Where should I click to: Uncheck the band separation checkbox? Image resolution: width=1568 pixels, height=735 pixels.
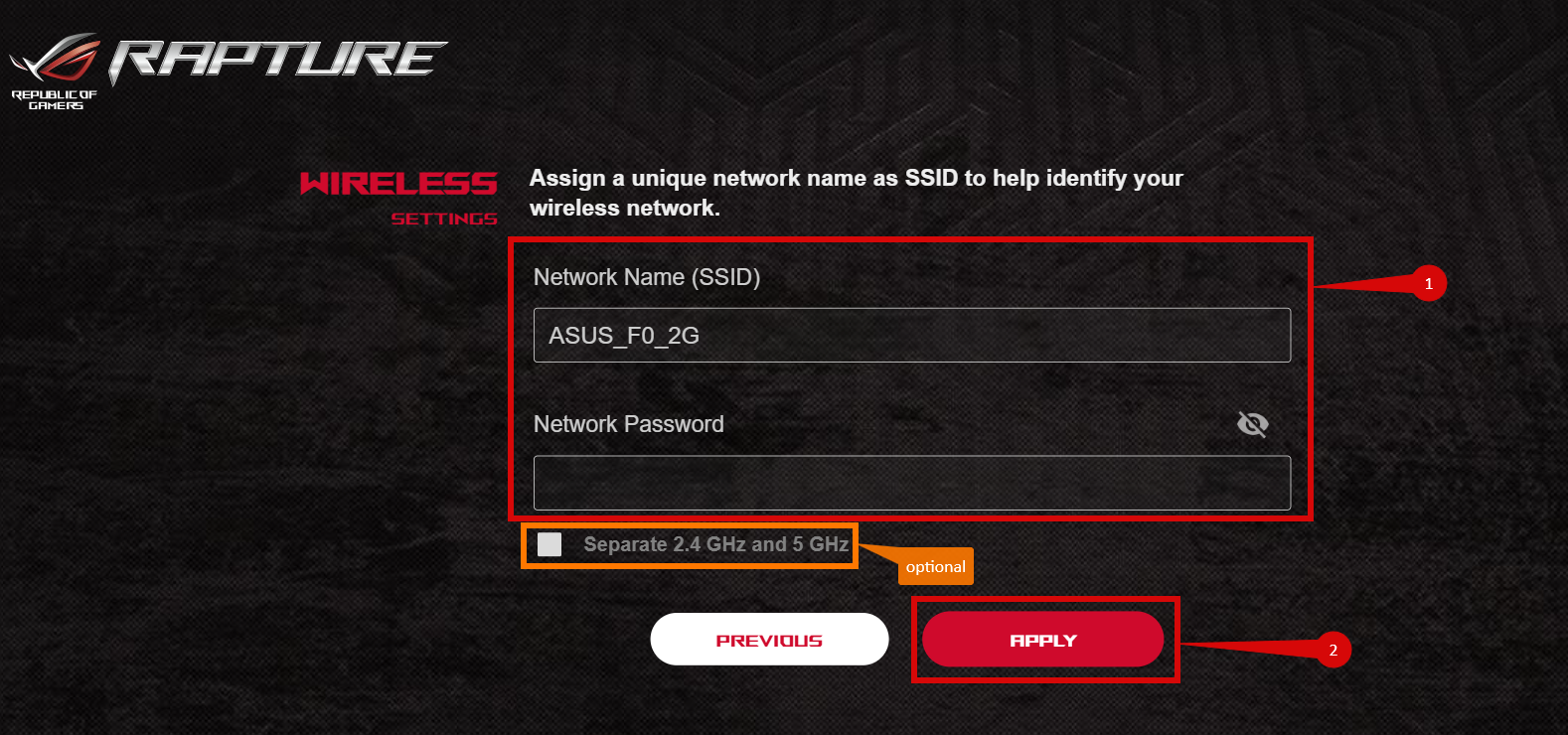549,544
